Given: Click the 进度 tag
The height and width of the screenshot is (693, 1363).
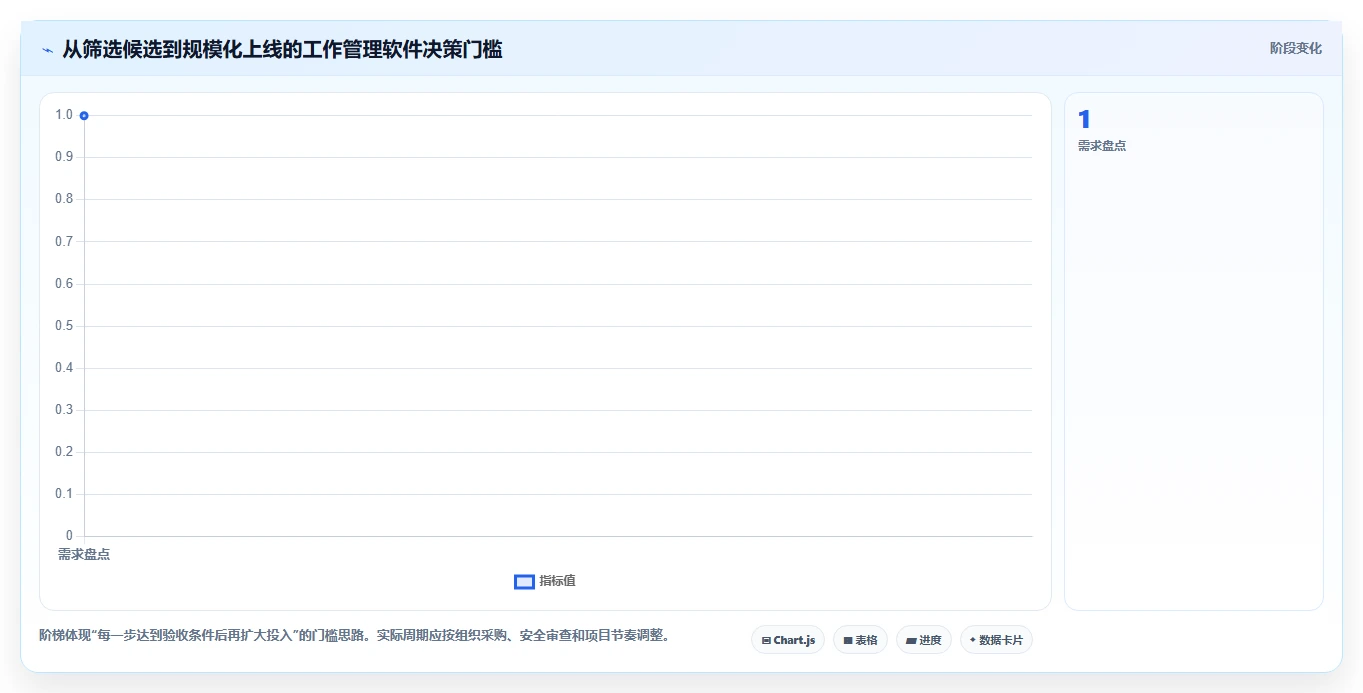Looking at the screenshot, I should pos(923,640).
